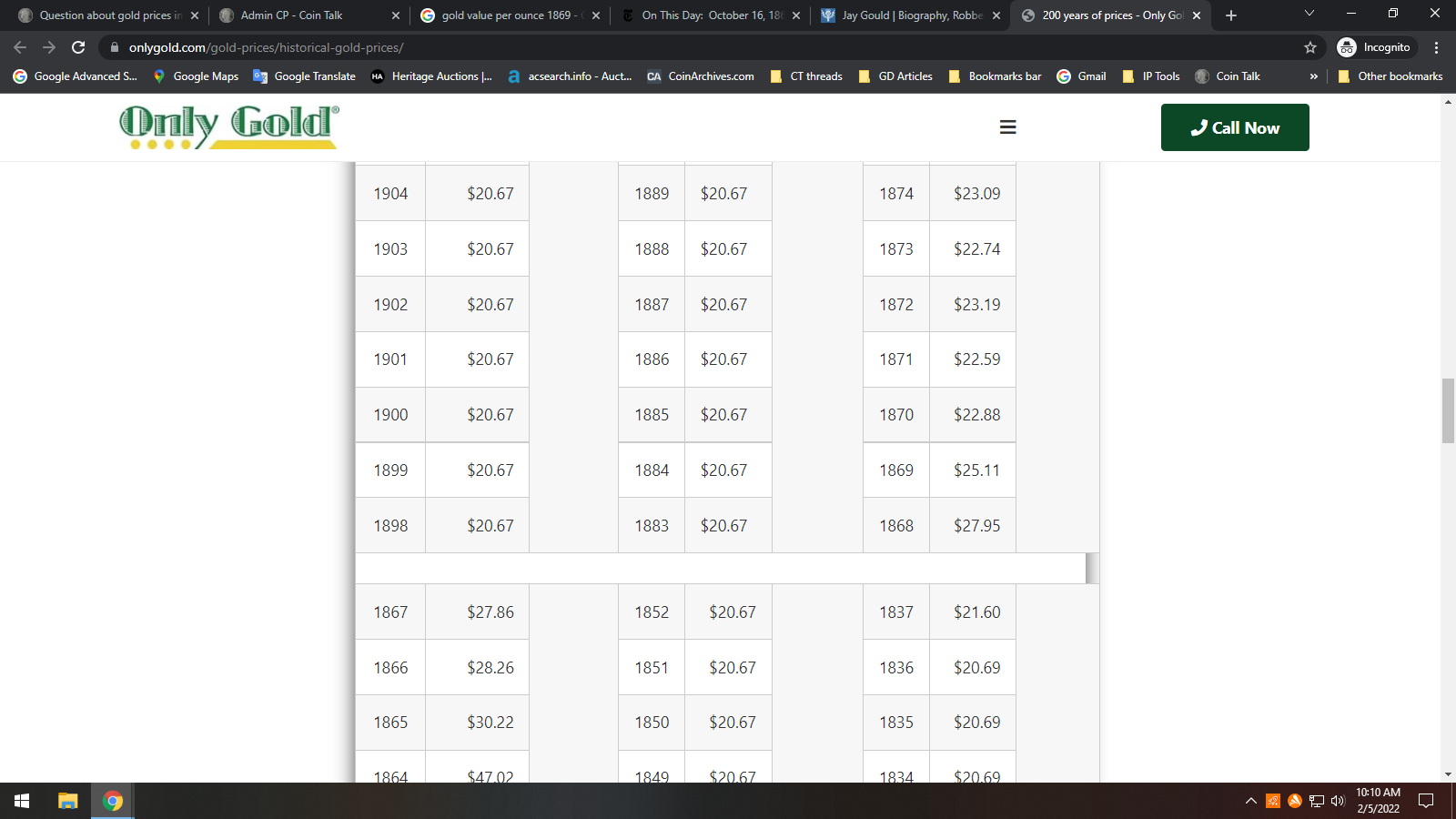
Task: Open a new browser tab
Action: [1231, 15]
